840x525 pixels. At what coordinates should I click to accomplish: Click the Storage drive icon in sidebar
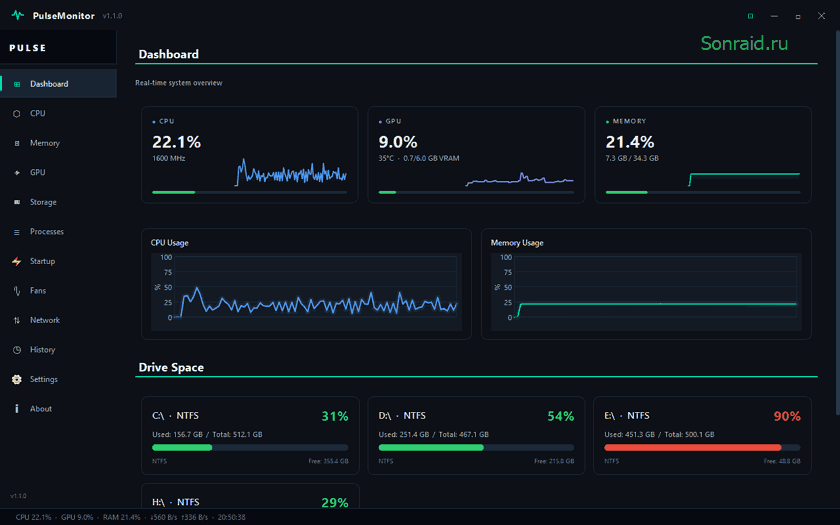tap(17, 202)
